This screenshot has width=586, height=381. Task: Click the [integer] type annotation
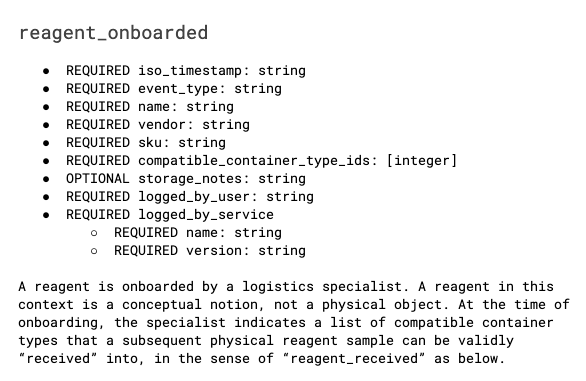coord(422,161)
